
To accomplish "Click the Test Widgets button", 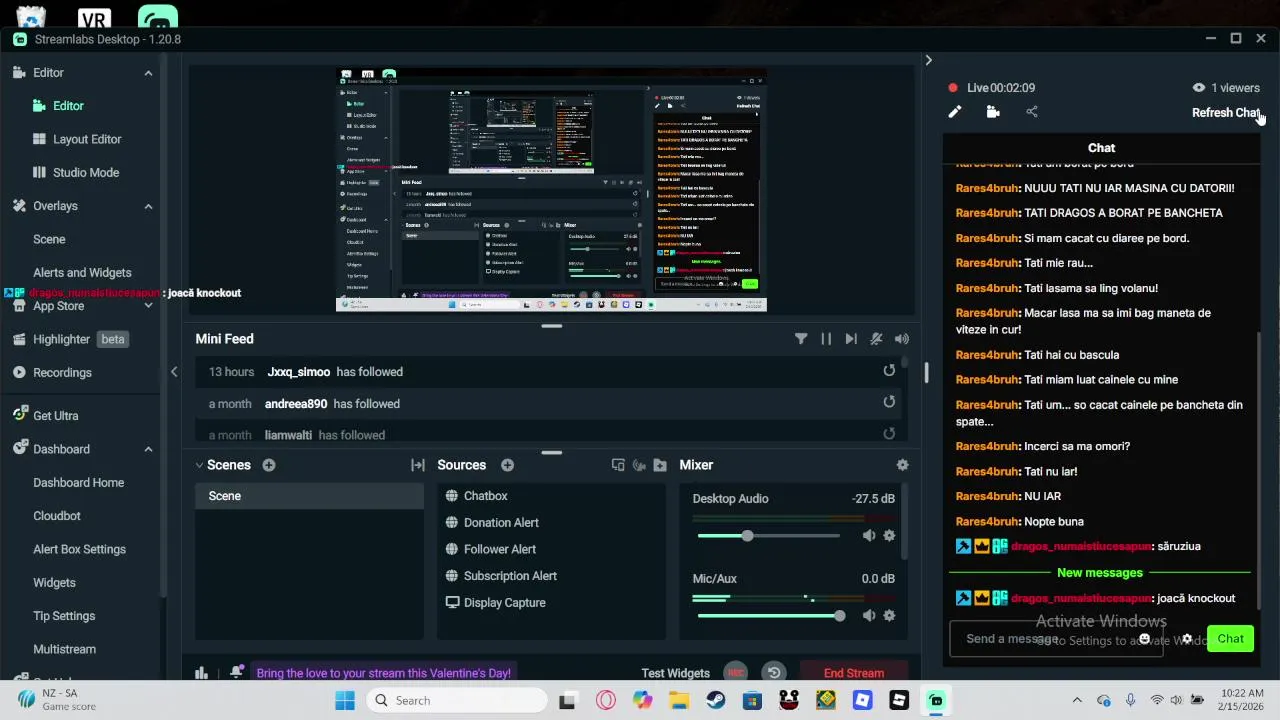I will click(x=675, y=673).
